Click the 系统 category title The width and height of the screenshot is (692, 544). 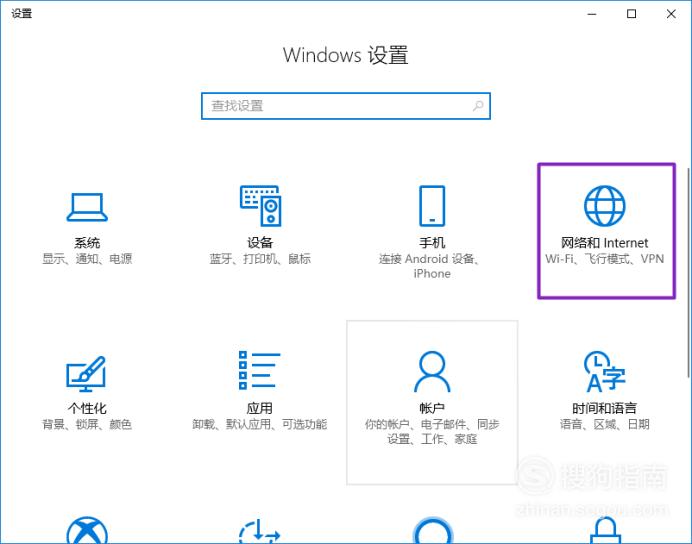(x=87, y=243)
